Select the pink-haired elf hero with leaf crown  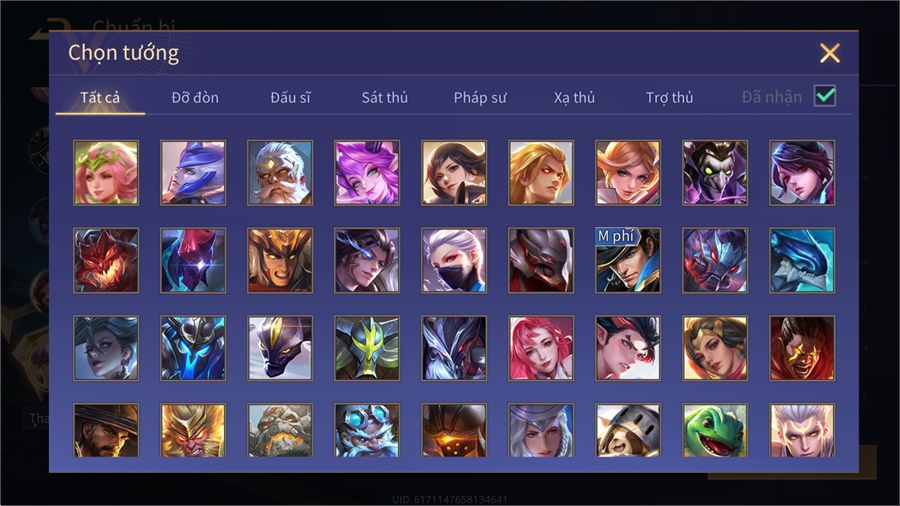click(x=106, y=173)
